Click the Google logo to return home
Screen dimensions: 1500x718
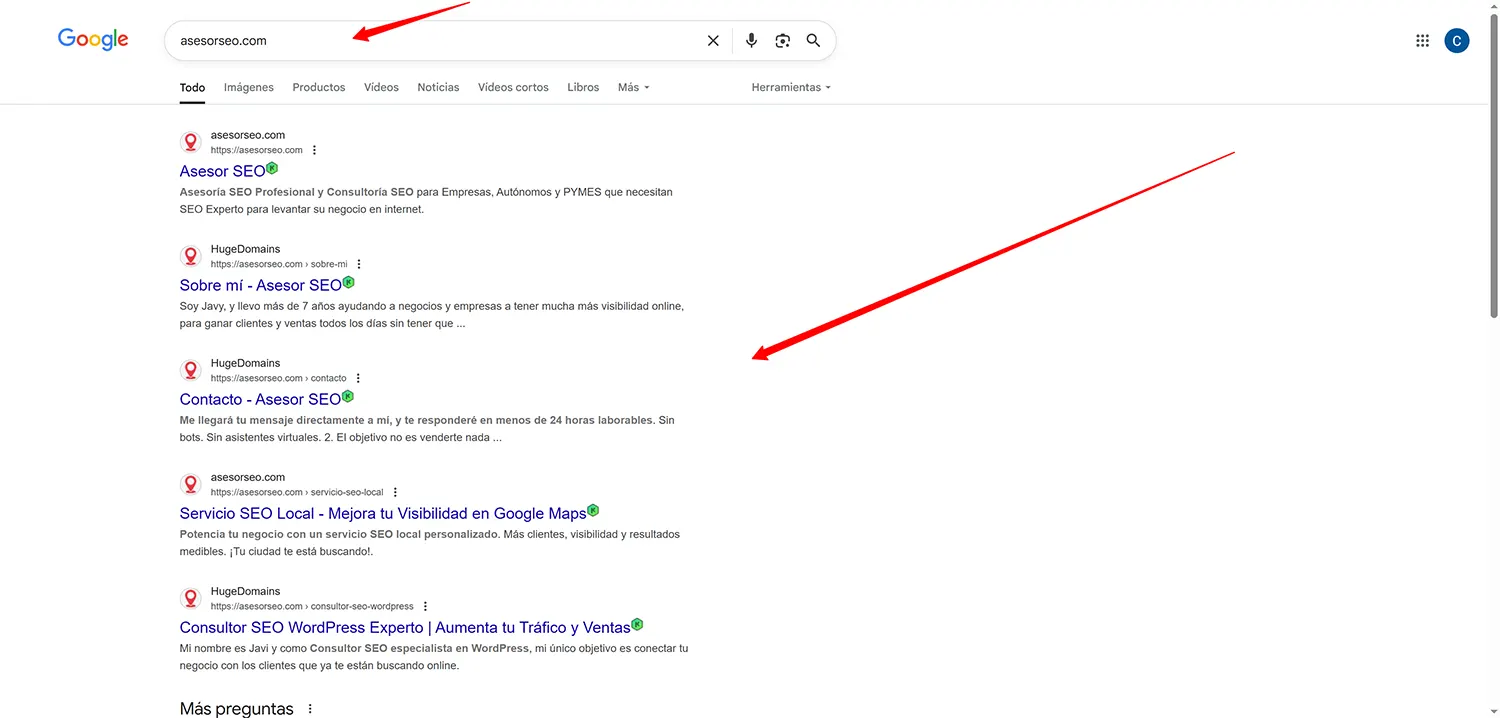pos(92,39)
